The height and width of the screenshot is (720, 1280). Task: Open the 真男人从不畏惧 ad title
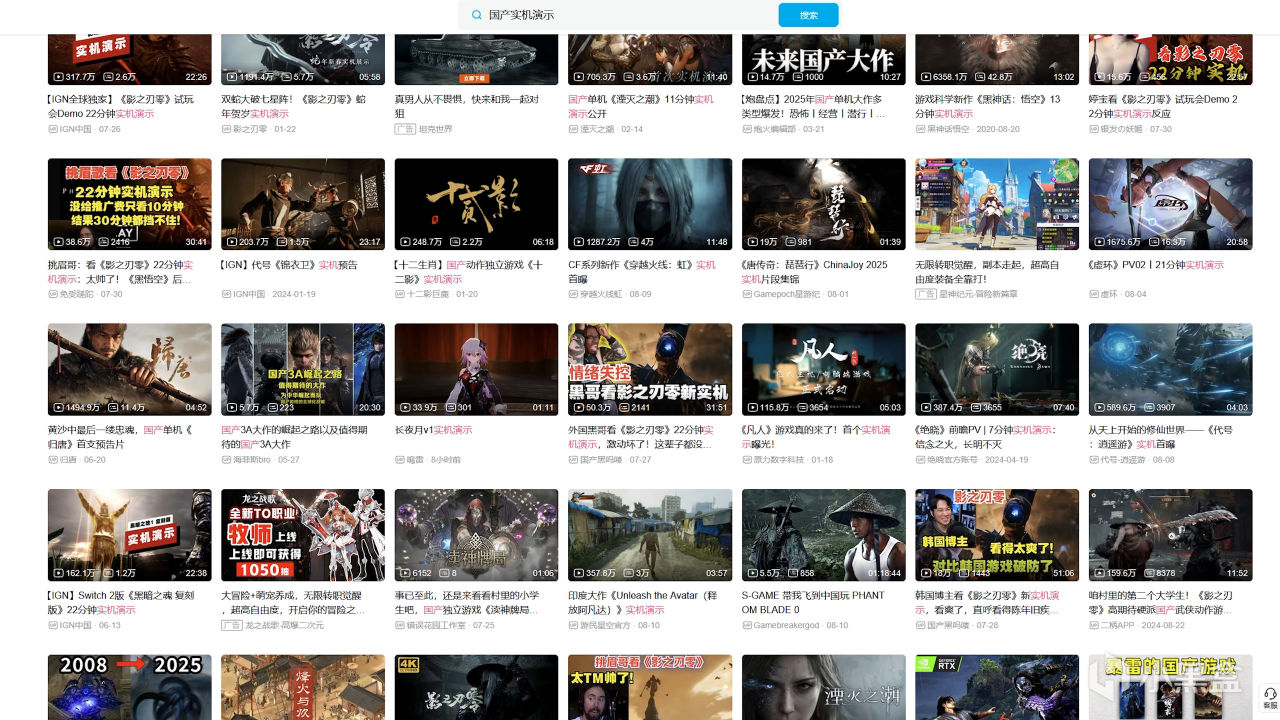pos(467,106)
